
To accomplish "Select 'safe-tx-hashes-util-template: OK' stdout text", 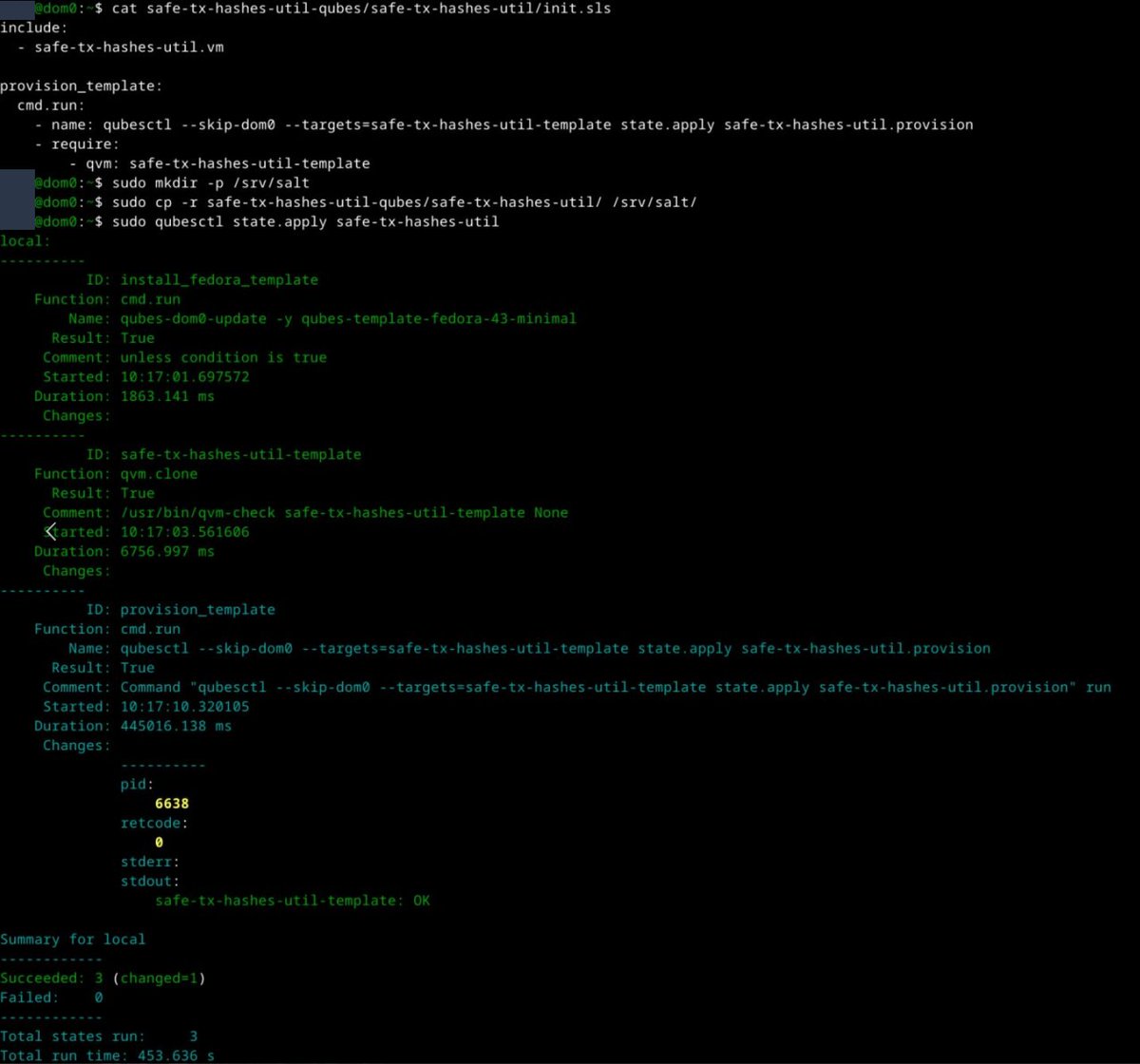I will tap(293, 900).
